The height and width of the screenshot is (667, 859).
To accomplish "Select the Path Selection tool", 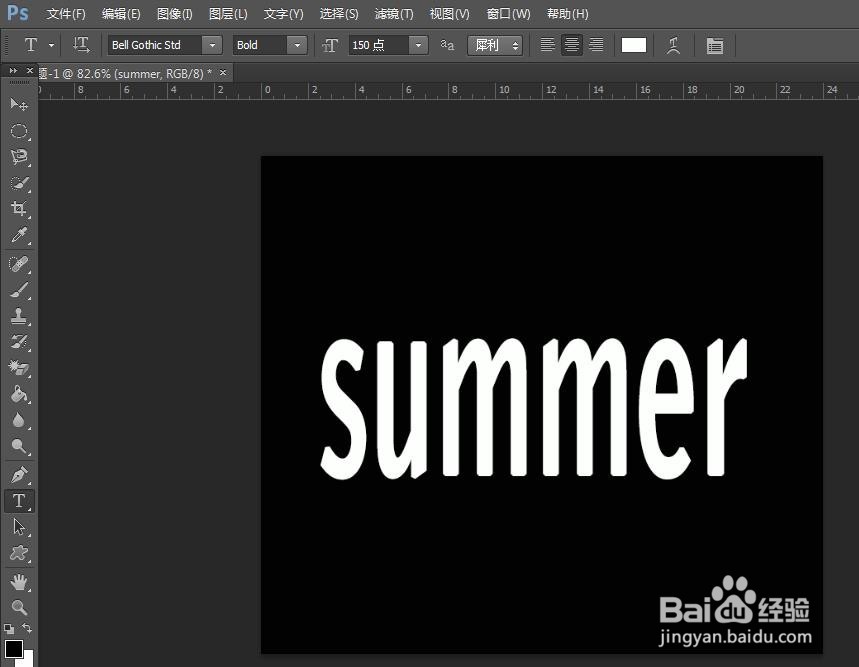I will coord(19,527).
